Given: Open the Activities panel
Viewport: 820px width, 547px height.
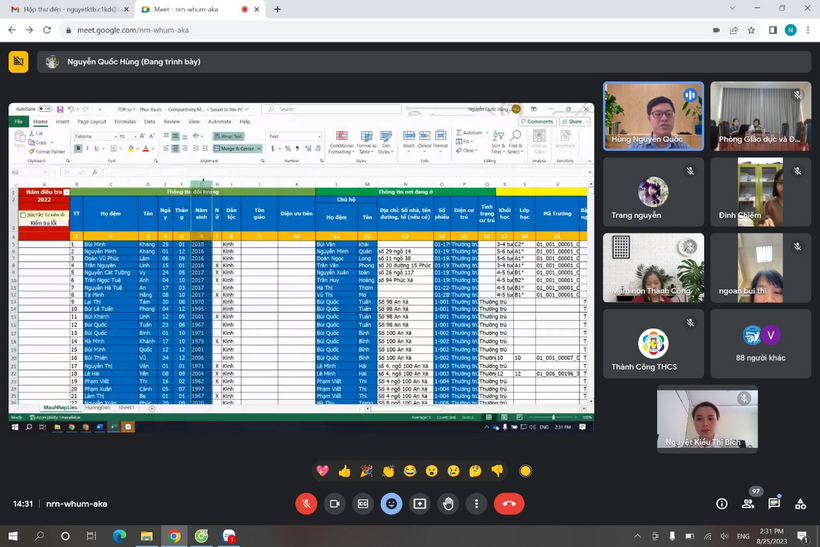Looking at the screenshot, I should tap(800, 504).
